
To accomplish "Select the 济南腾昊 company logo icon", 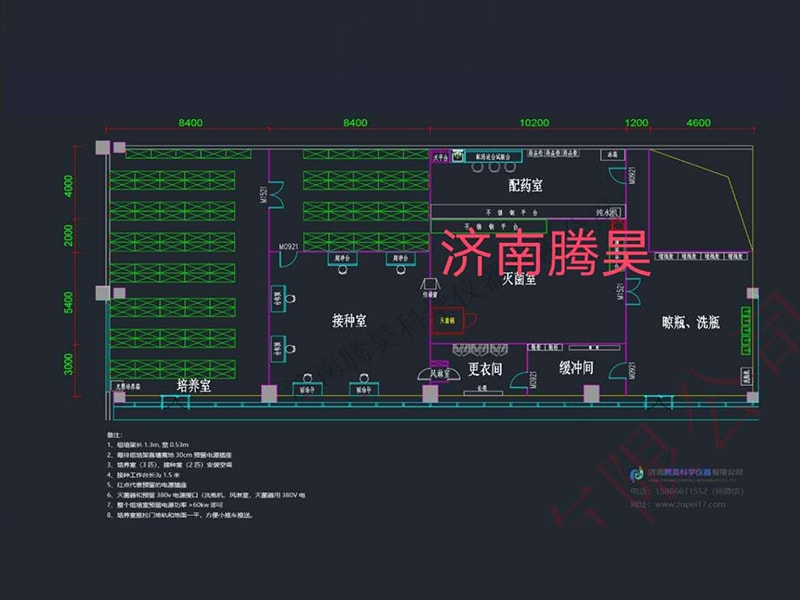I will click(636, 474).
